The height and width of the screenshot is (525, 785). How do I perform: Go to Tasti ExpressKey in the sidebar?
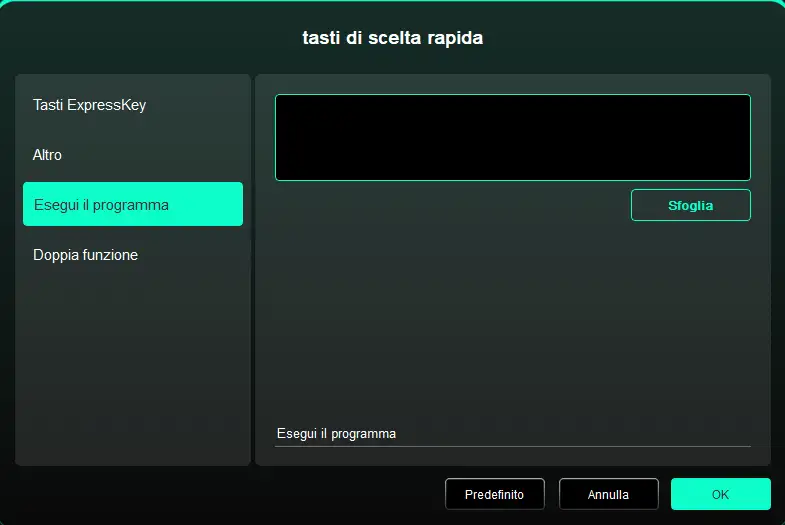coord(133,105)
